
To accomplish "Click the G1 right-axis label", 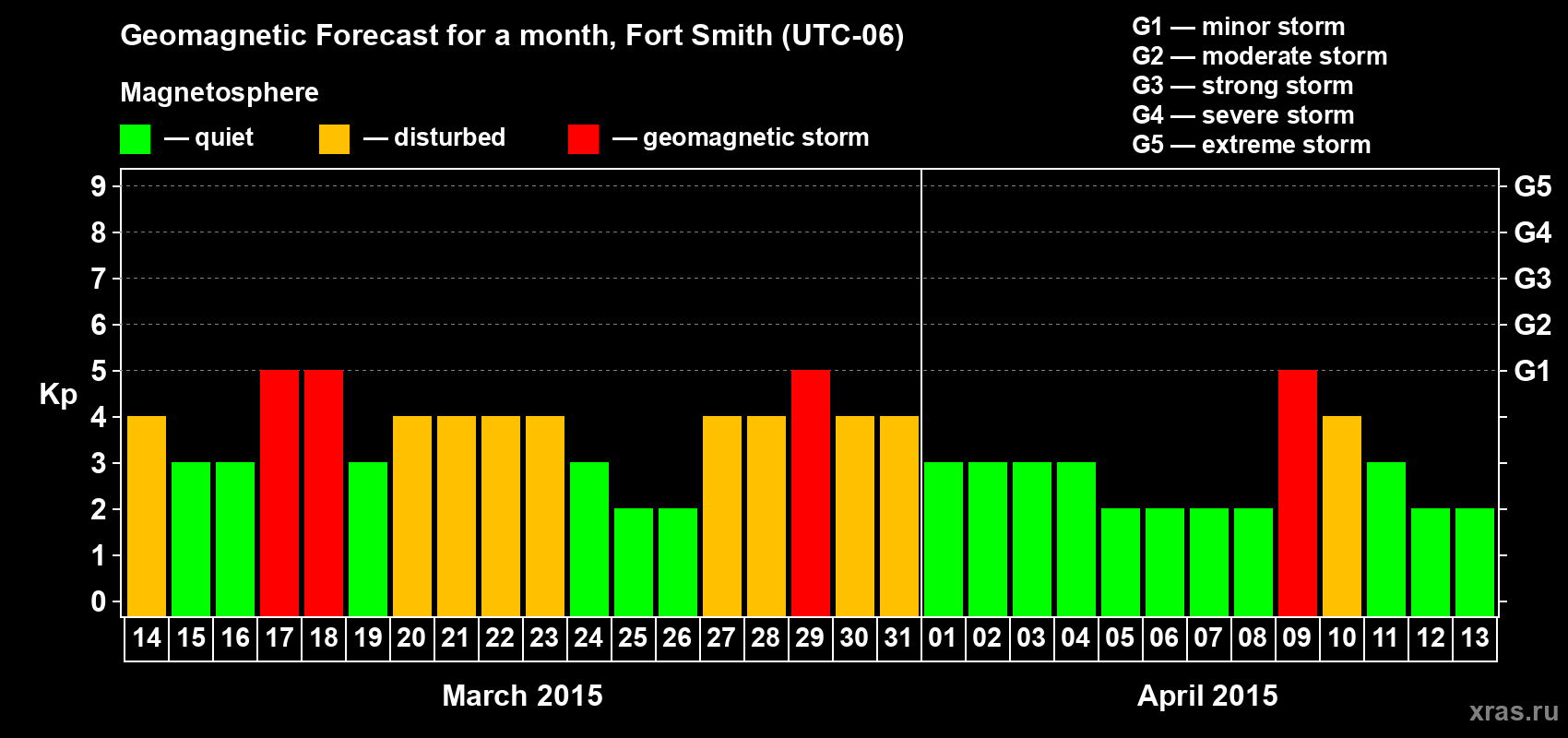I will point(1533,371).
